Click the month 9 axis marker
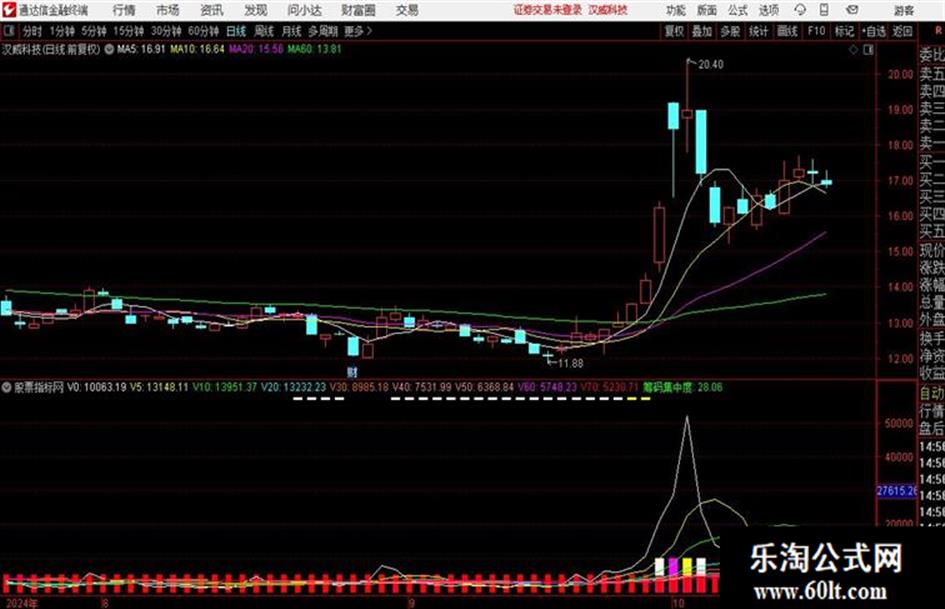This screenshot has width=945, height=609. tap(411, 603)
